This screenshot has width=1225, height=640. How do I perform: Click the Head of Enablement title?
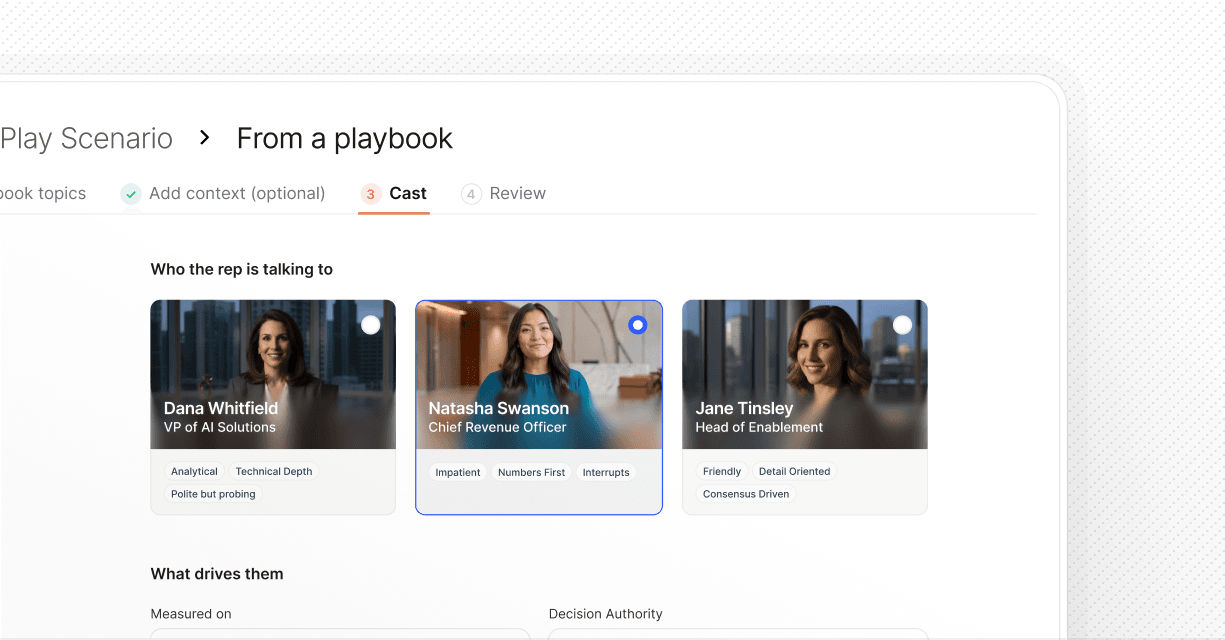point(759,427)
